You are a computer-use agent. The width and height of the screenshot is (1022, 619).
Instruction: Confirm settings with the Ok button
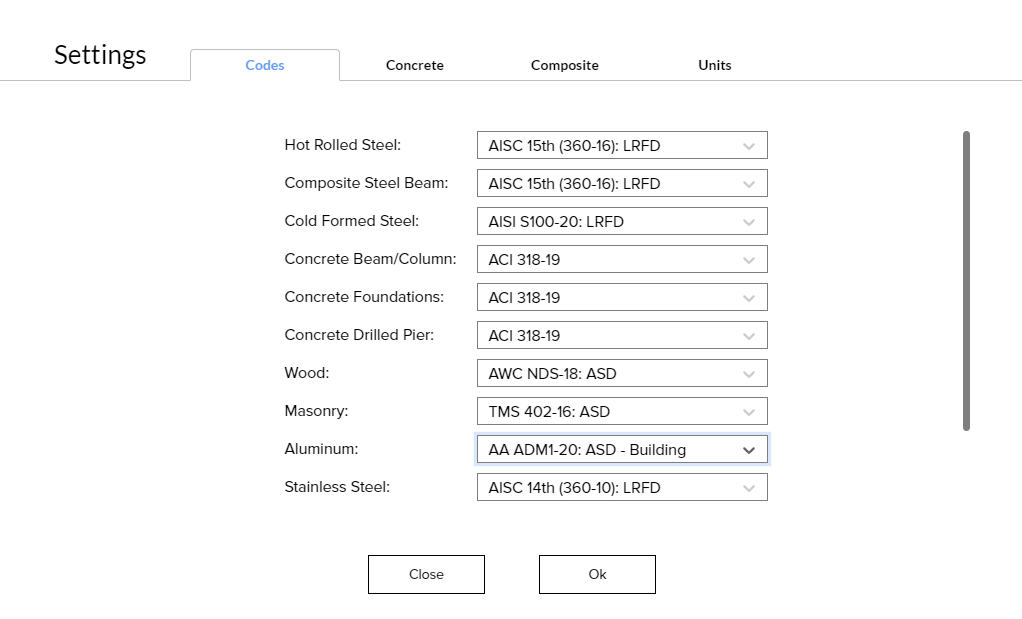pyautogui.click(x=597, y=574)
